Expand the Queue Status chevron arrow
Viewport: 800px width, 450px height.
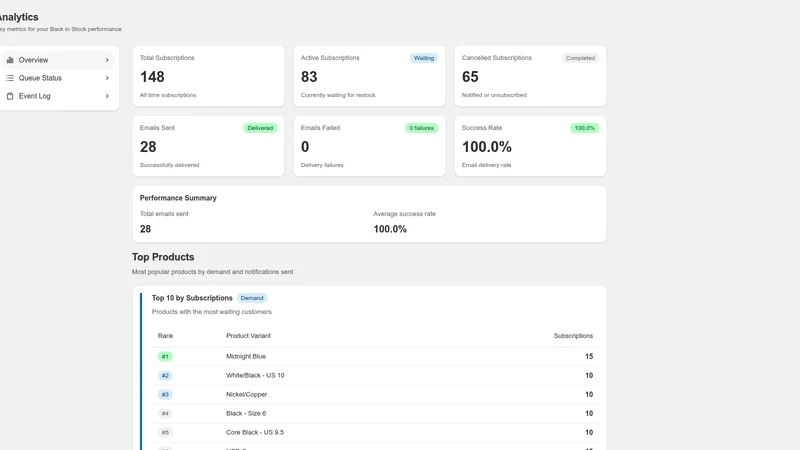point(107,78)
